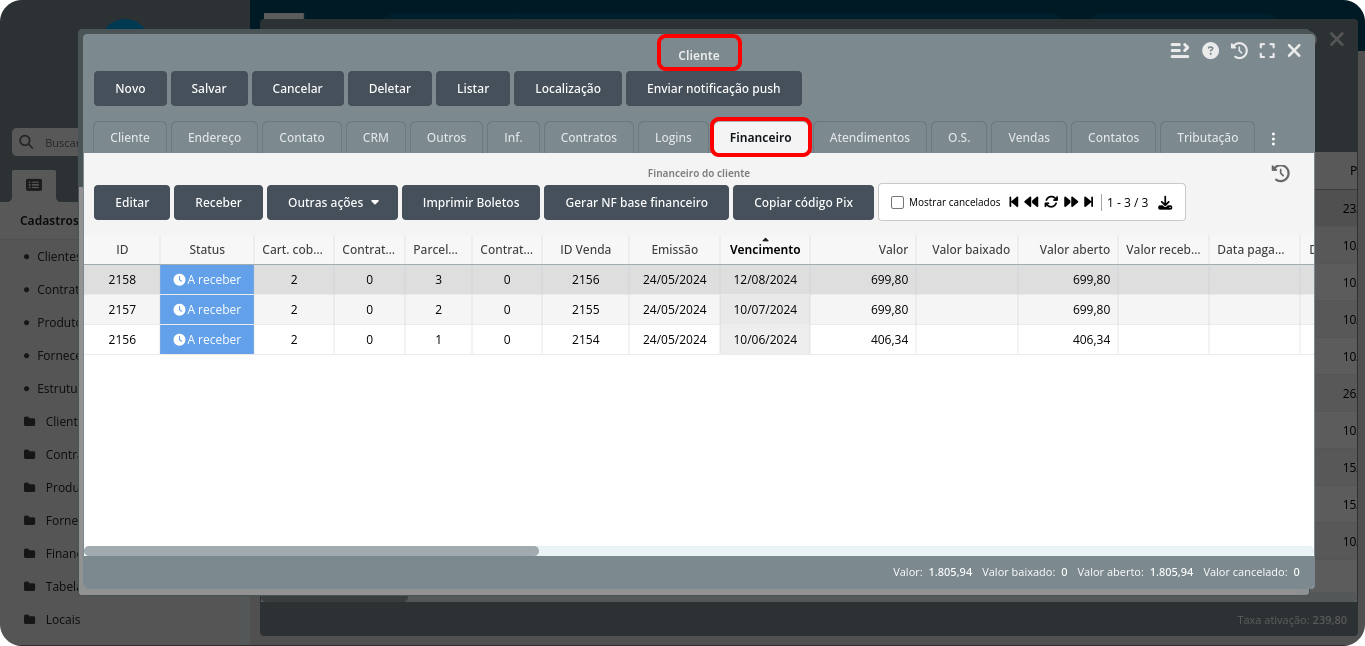
Task: Click due date 10/06/2024 cell
Action: [x=765, y=340]
